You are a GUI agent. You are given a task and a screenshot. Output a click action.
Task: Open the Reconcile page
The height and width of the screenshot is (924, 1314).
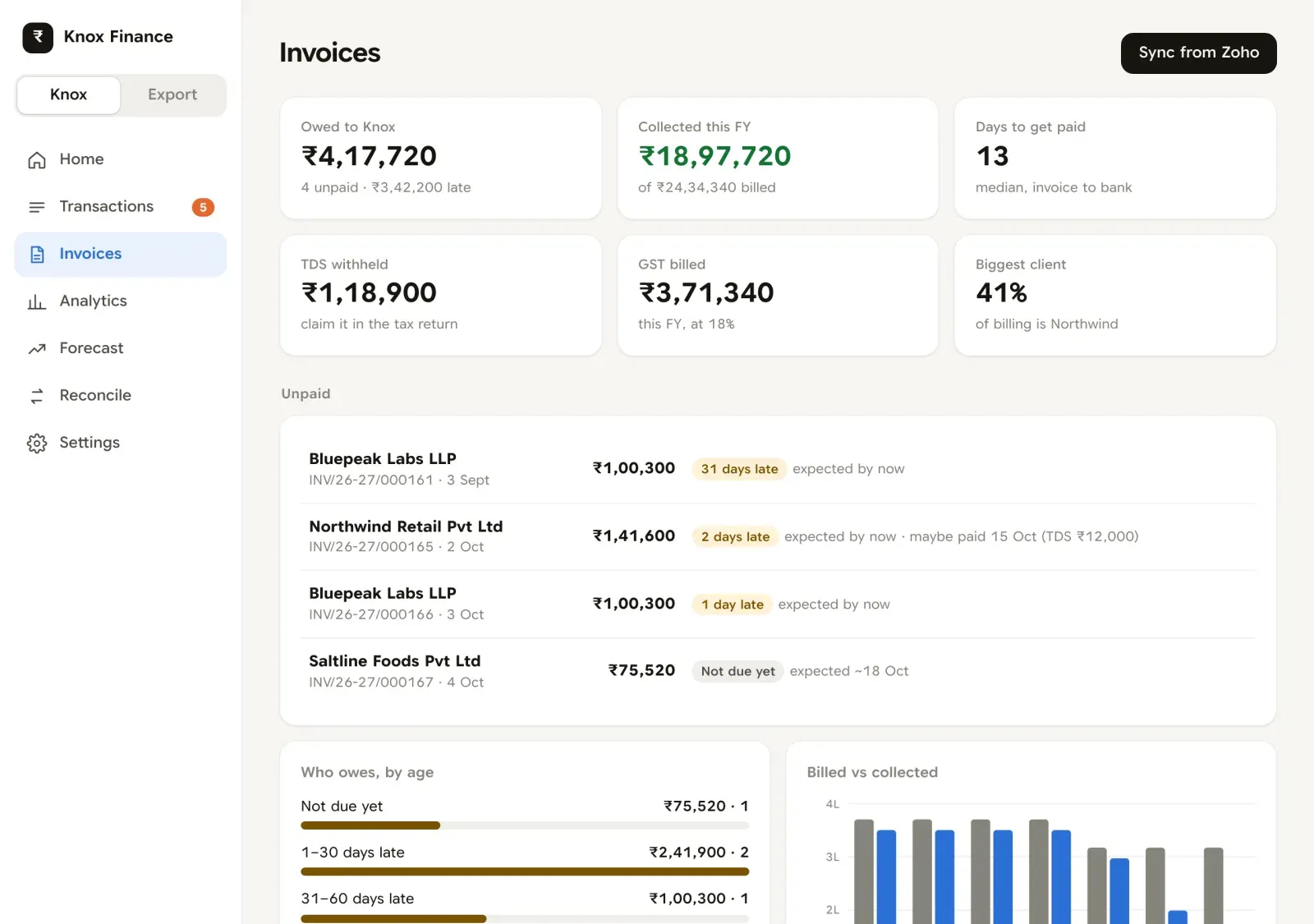point(121,396)
